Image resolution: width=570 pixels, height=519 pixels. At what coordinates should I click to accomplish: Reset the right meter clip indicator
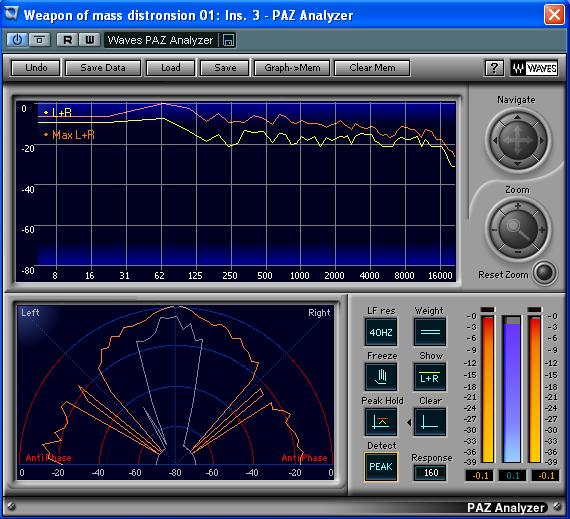point(535,310)
